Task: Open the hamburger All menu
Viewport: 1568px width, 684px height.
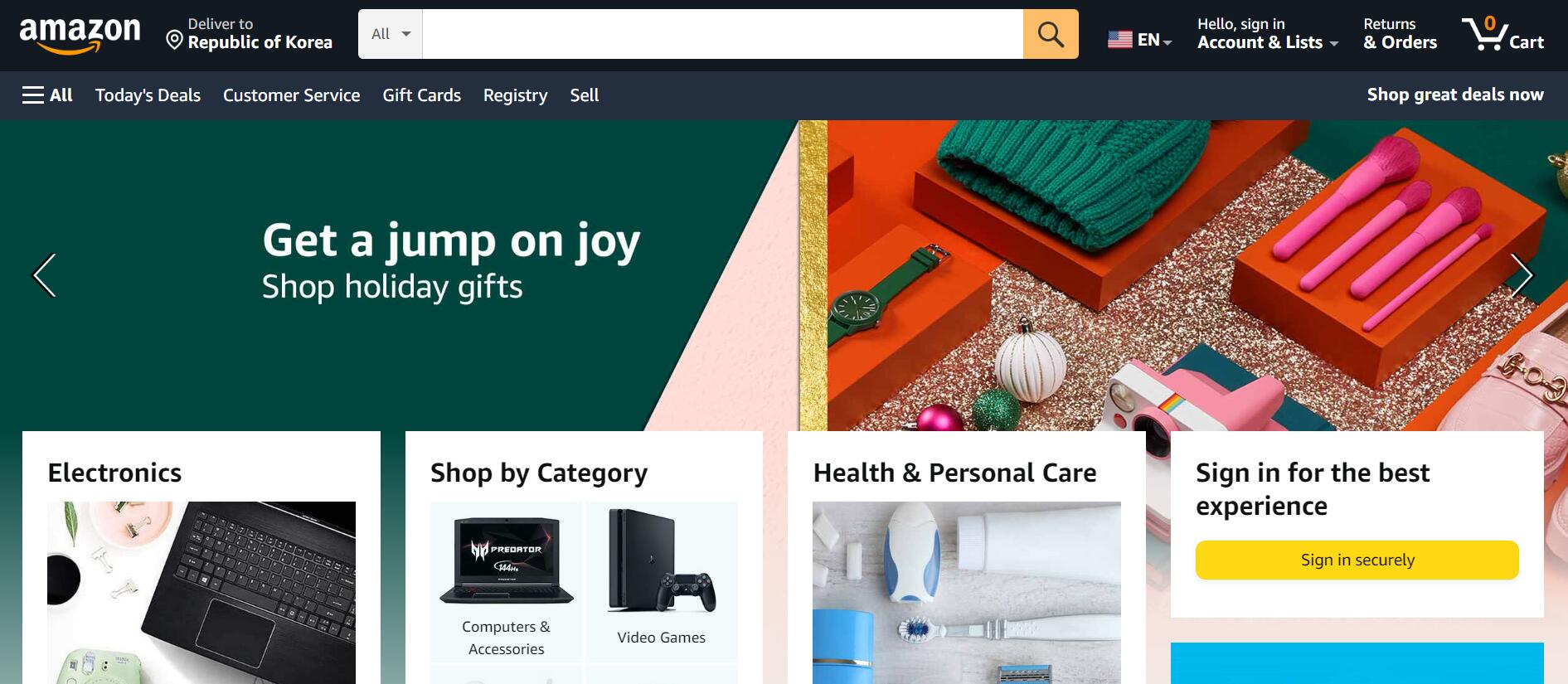Action: 47,95
